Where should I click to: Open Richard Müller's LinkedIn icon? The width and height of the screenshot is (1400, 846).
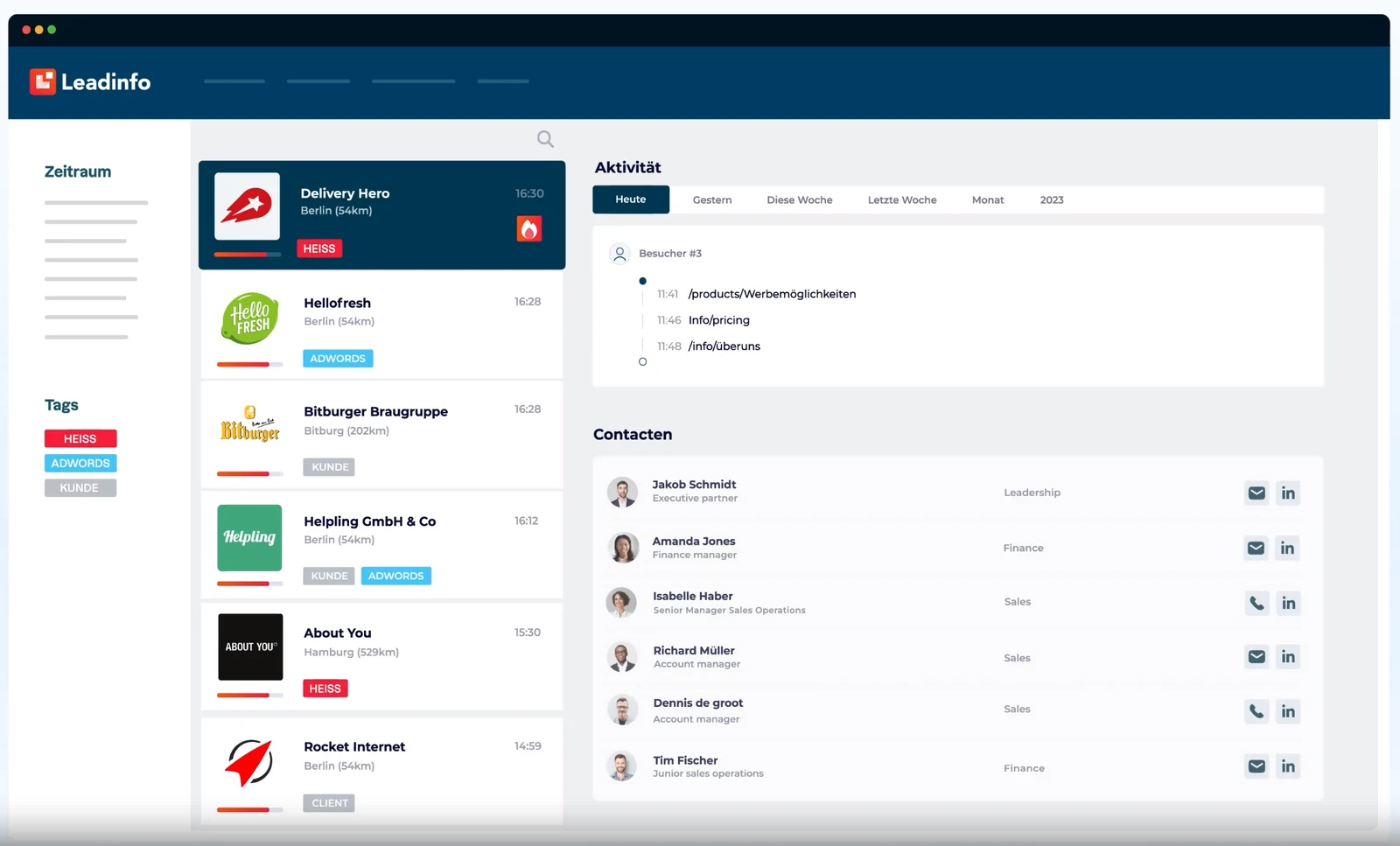[1288, 657]
